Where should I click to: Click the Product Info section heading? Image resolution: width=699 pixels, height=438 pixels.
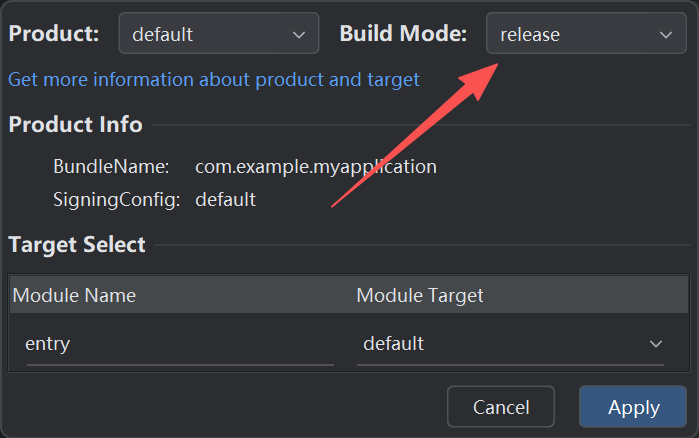coord(76,125)
